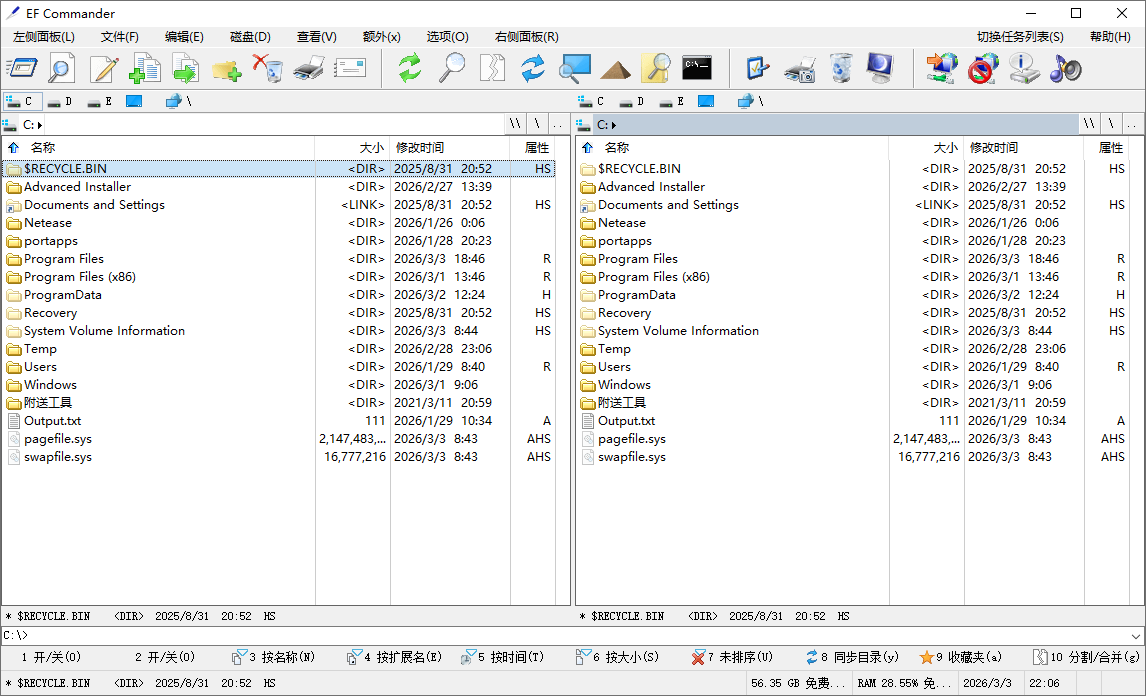1146x696 pixels.
Task: Switch left panel to drive D
Action: tap(56, 101)
